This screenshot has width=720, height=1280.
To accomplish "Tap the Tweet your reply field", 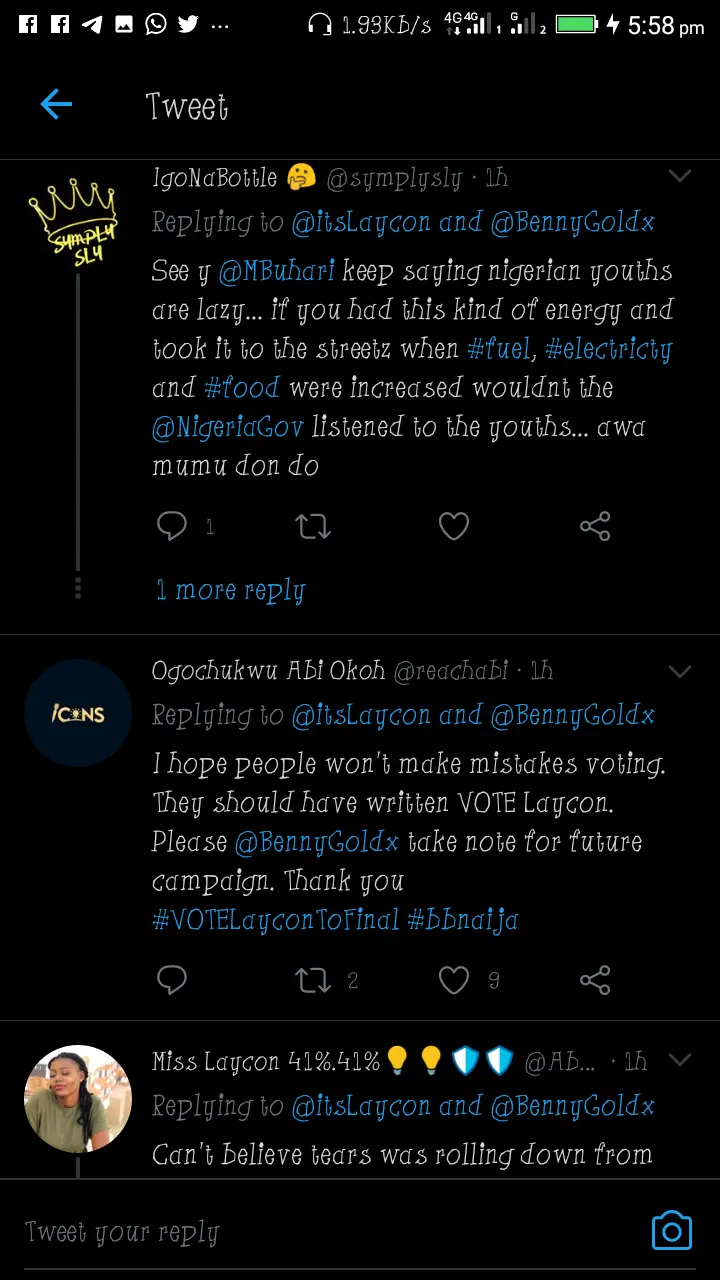I will 300,1232.
